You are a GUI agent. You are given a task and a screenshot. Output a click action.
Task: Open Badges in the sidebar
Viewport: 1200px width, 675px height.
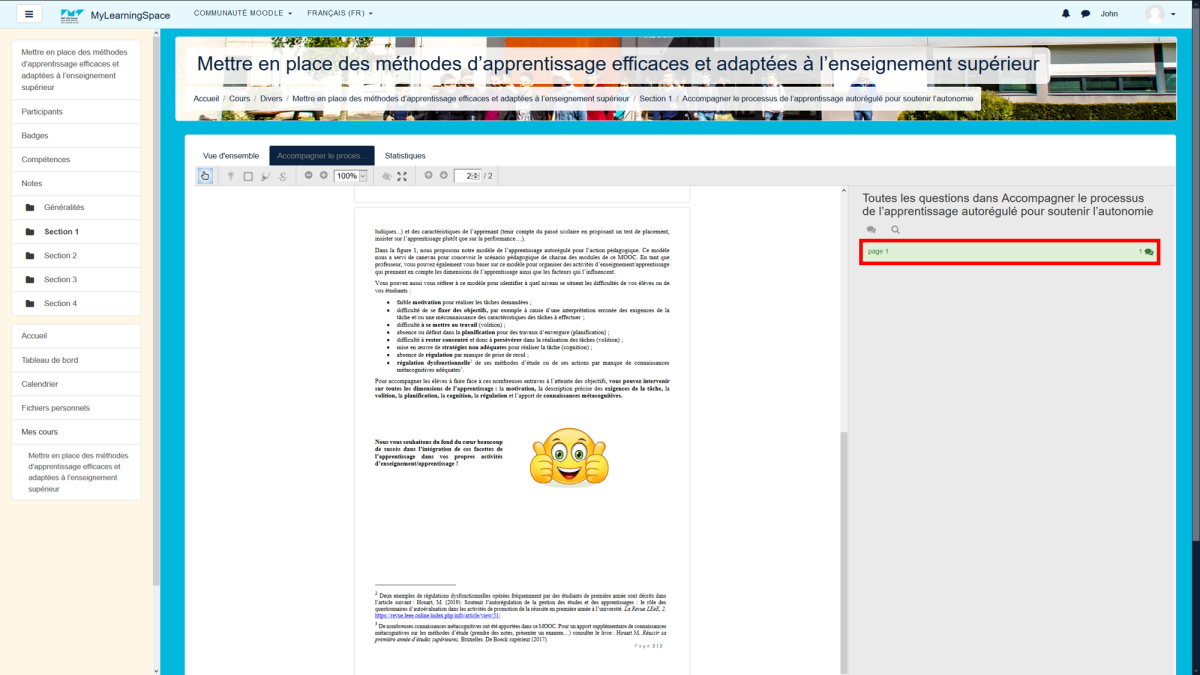[x=76, y=136]
